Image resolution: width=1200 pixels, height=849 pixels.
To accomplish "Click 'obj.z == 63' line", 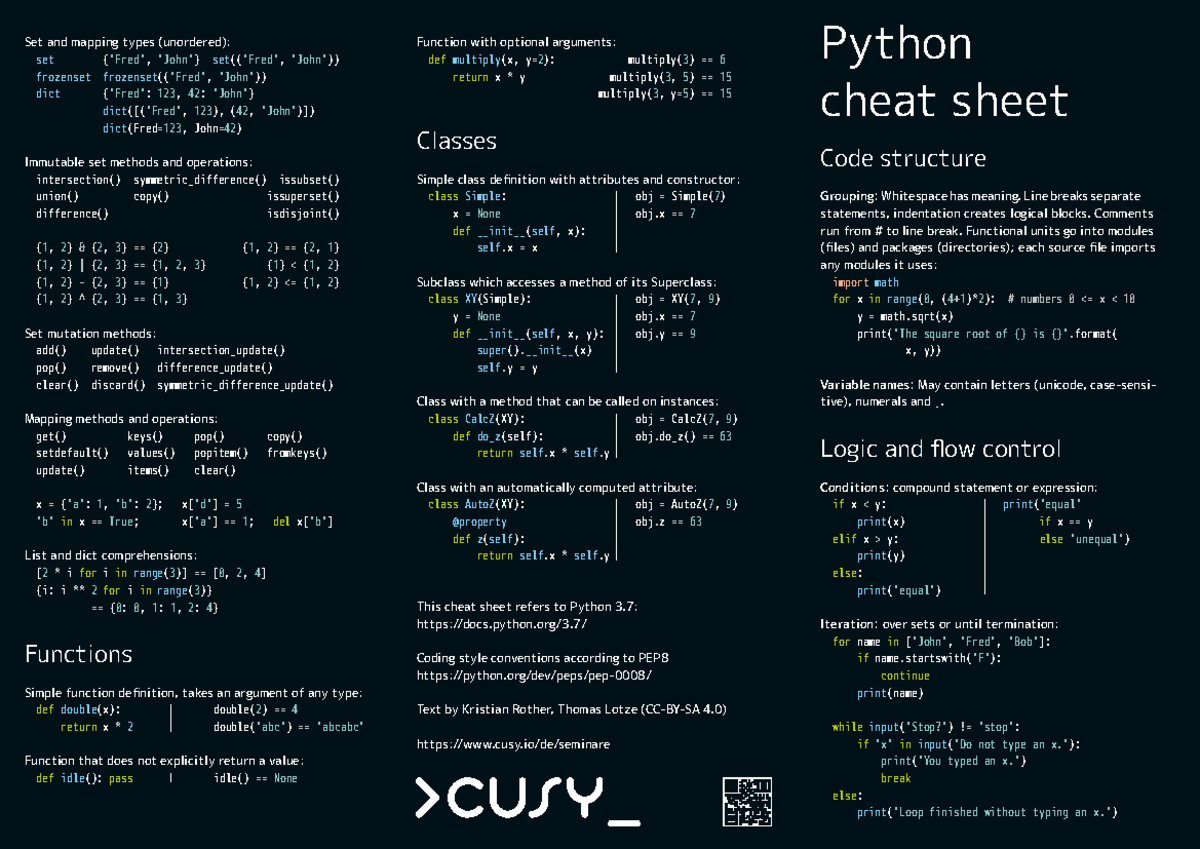I will pyautogui.click(x=668, y=522).
